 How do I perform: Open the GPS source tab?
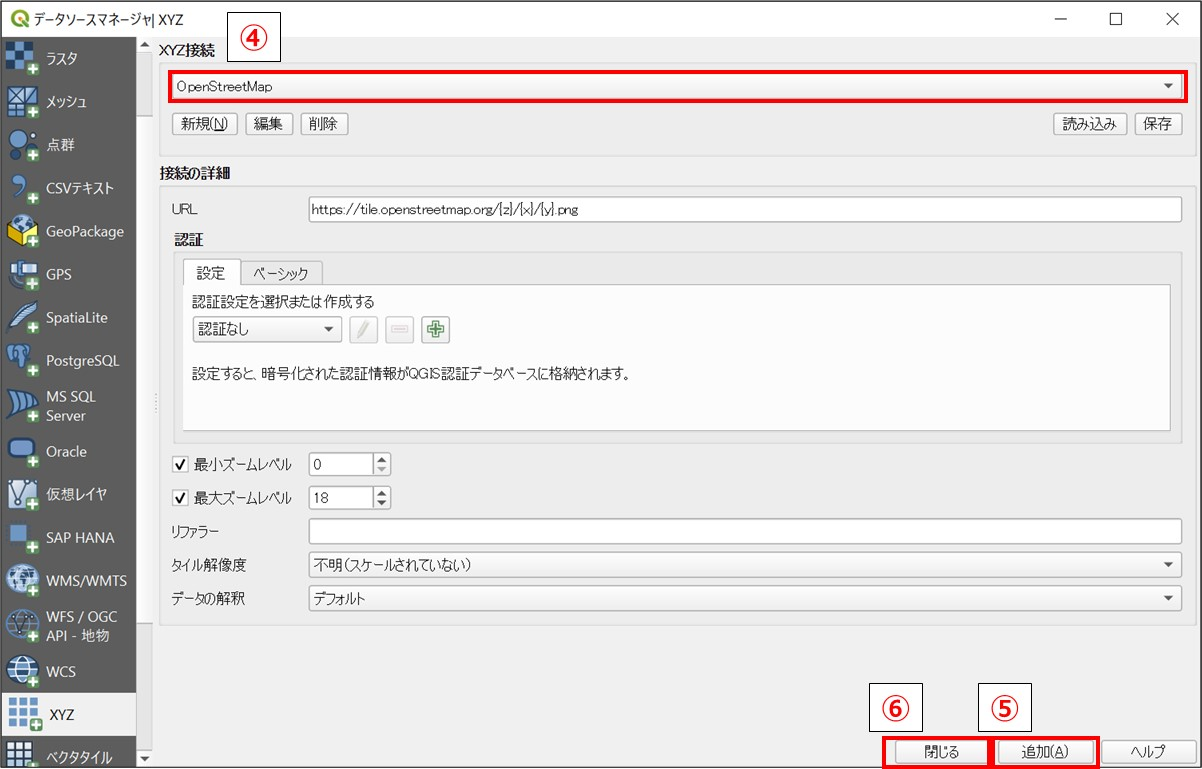coord(68,274)
